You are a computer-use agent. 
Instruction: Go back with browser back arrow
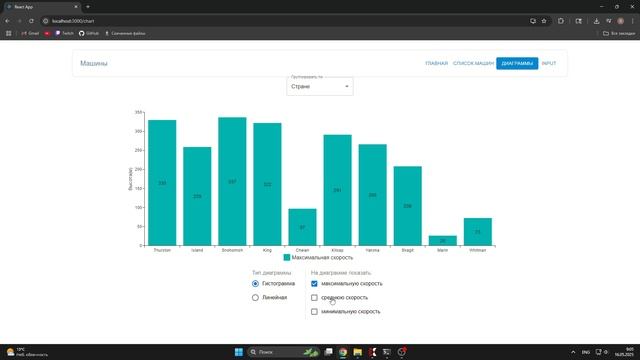[8, 21]
